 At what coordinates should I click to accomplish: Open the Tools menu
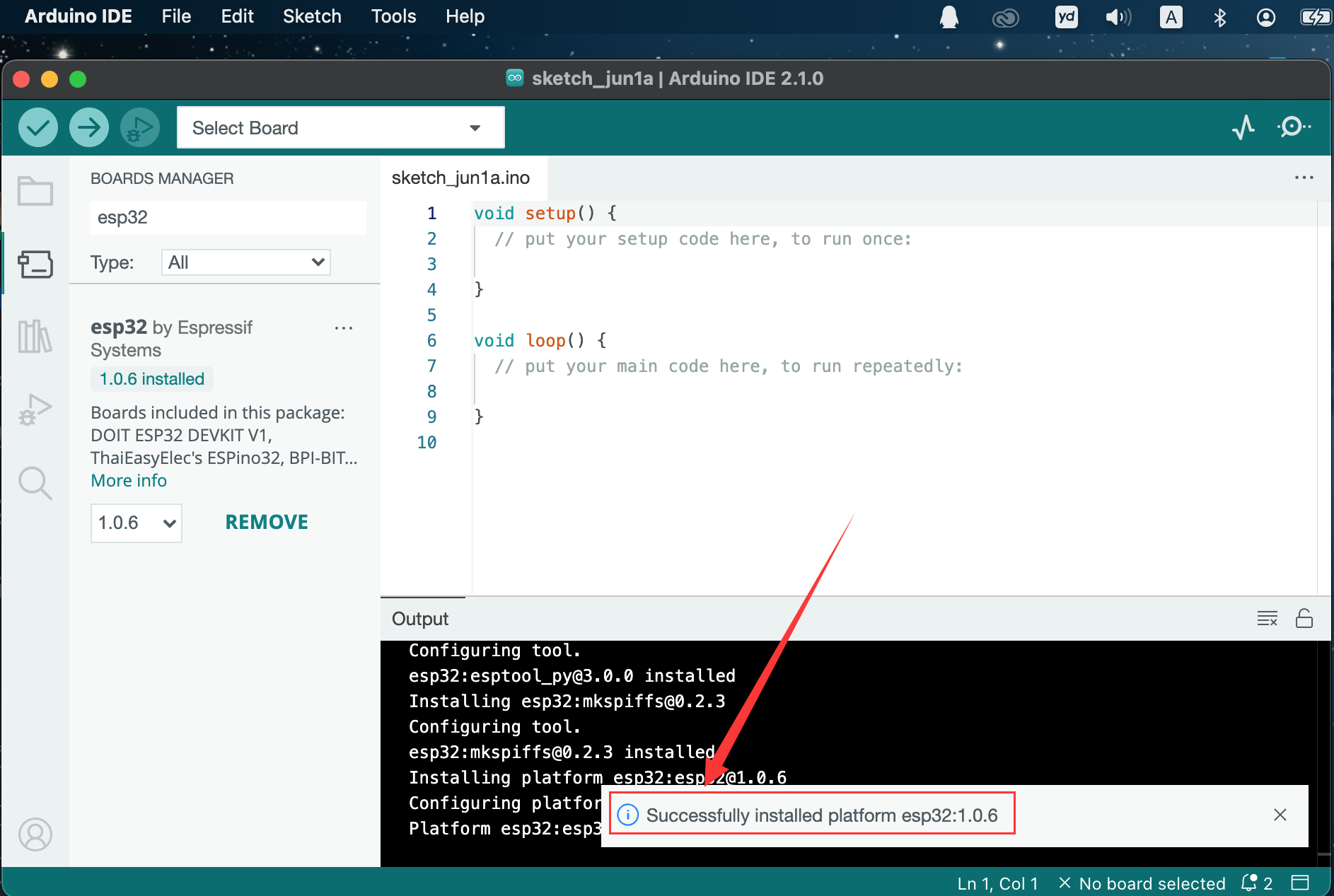click(393, 16)
